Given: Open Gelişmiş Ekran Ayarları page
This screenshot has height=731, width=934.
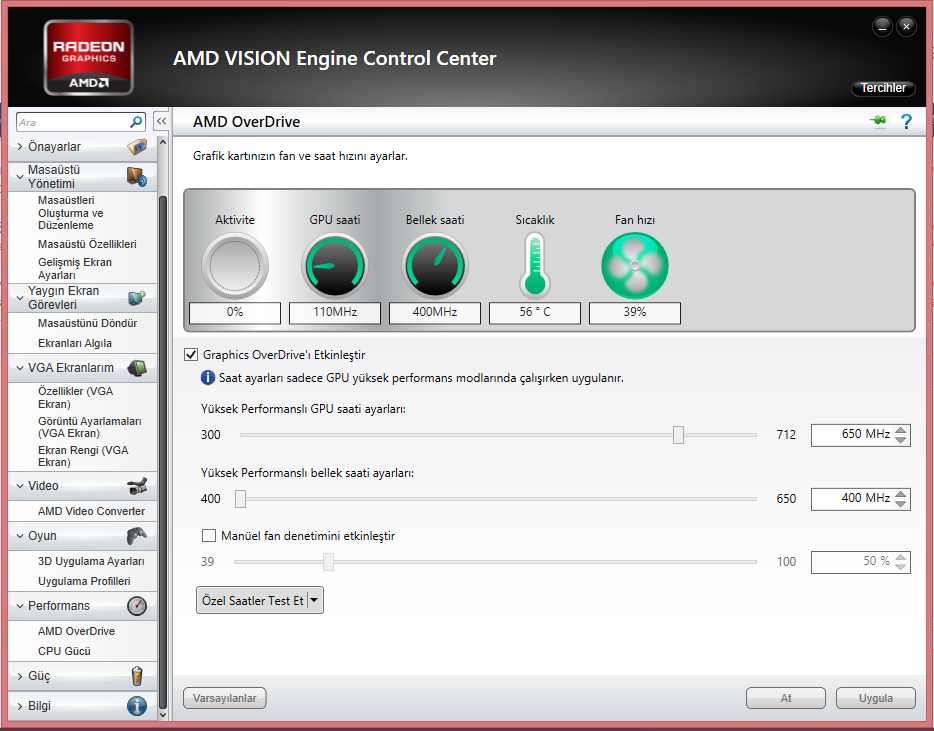Looking at the screenshot, I should [74, 269].
